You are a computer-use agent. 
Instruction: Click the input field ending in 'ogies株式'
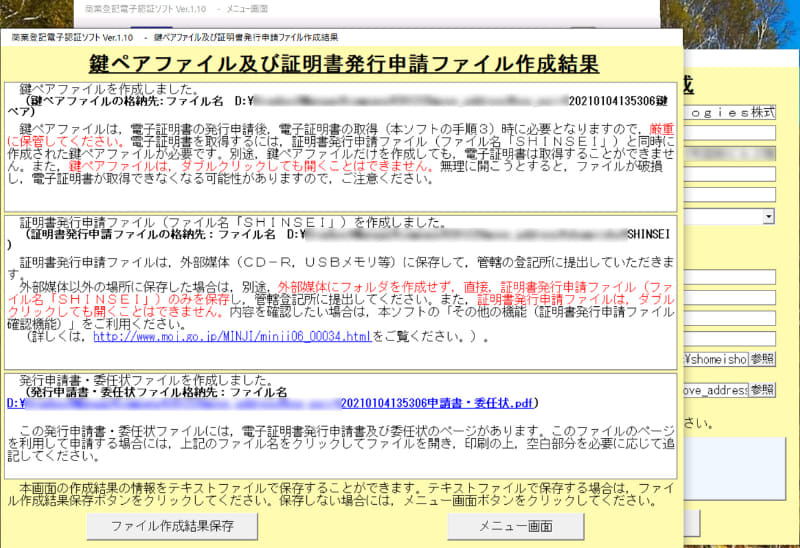tap(730, 112)
